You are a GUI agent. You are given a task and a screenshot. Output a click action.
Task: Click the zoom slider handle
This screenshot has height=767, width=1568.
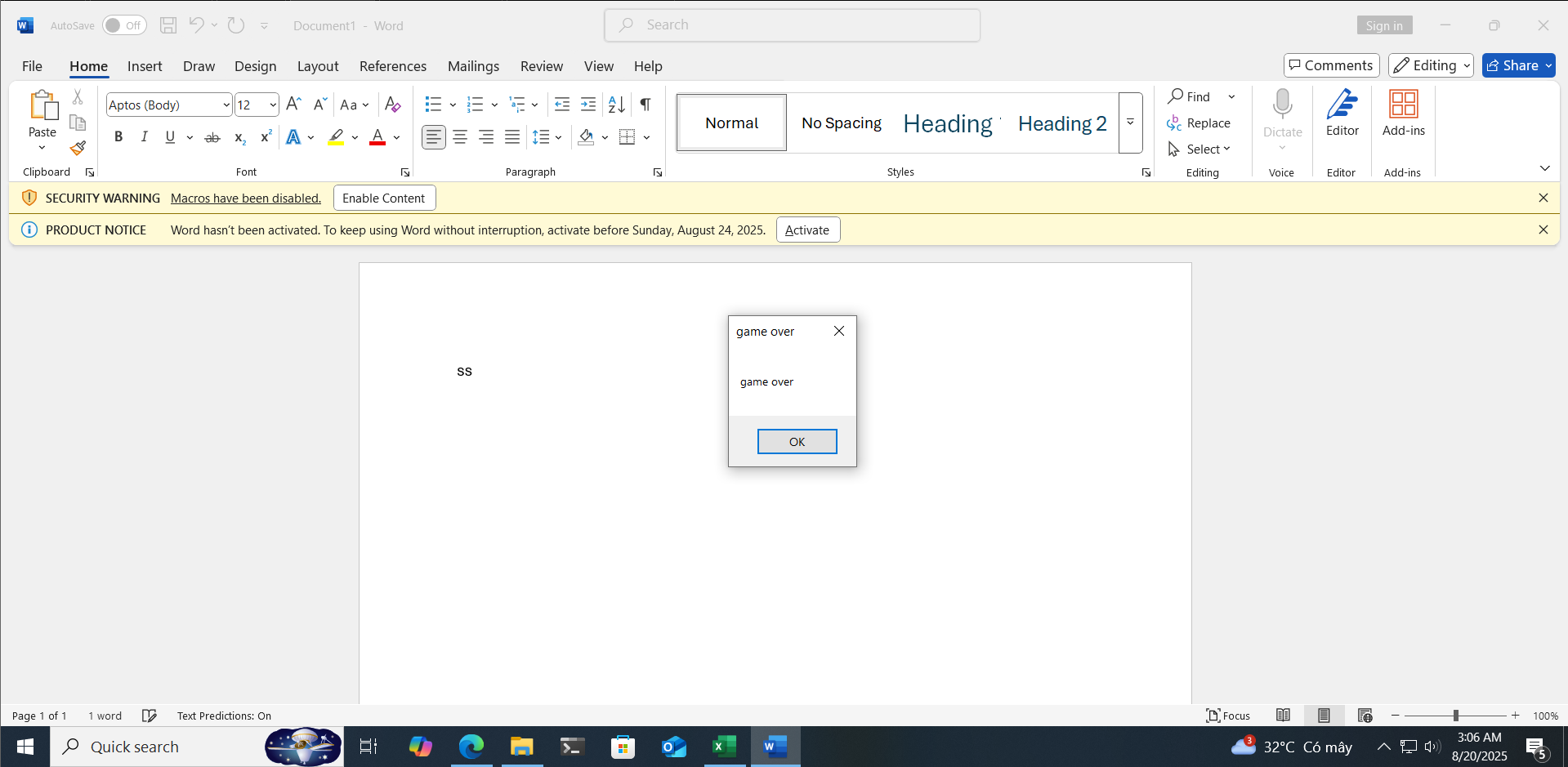pyautogui.click(x=1456, y=716)
